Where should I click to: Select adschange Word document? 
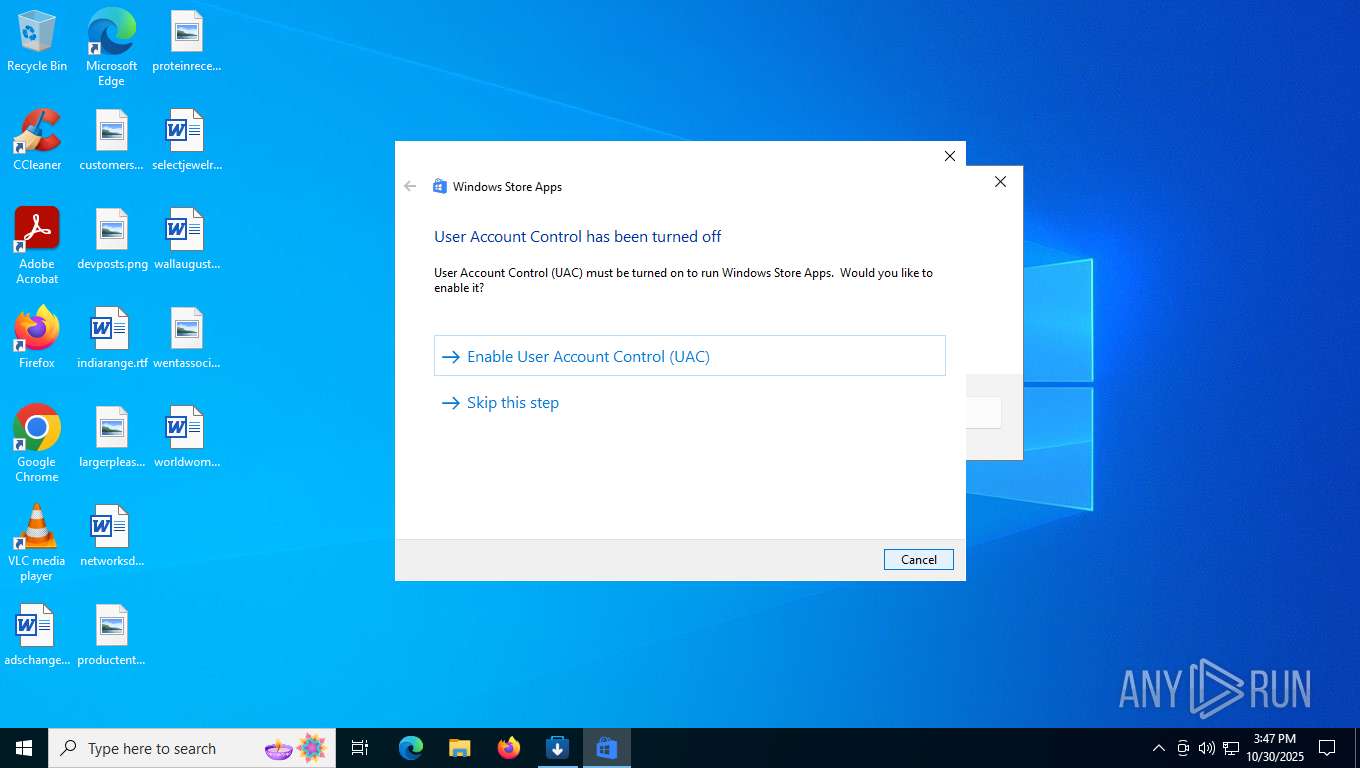tap(37, 635)
